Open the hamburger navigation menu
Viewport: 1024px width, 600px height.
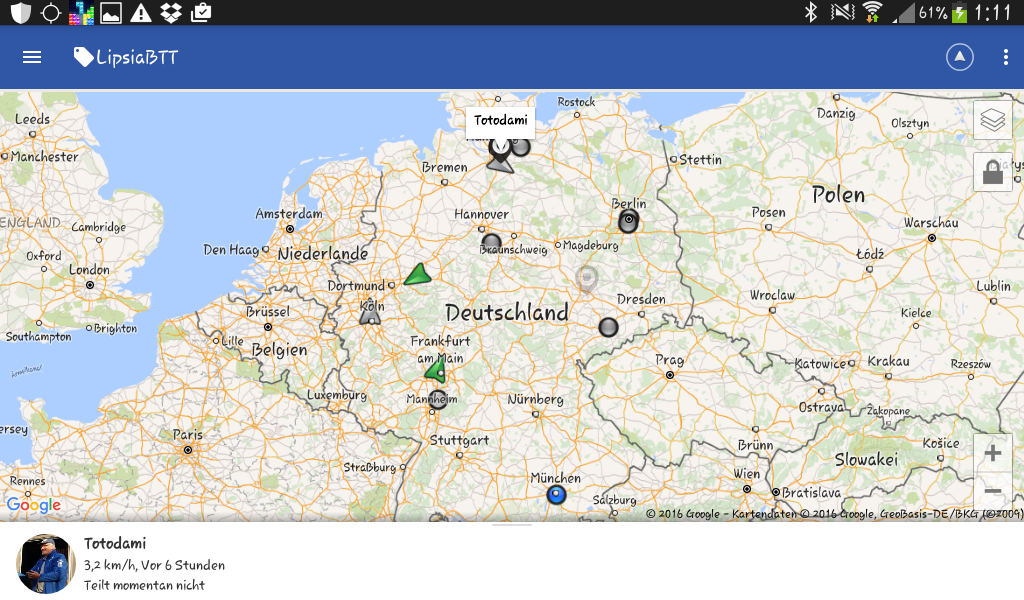click(x=32, y=57)
